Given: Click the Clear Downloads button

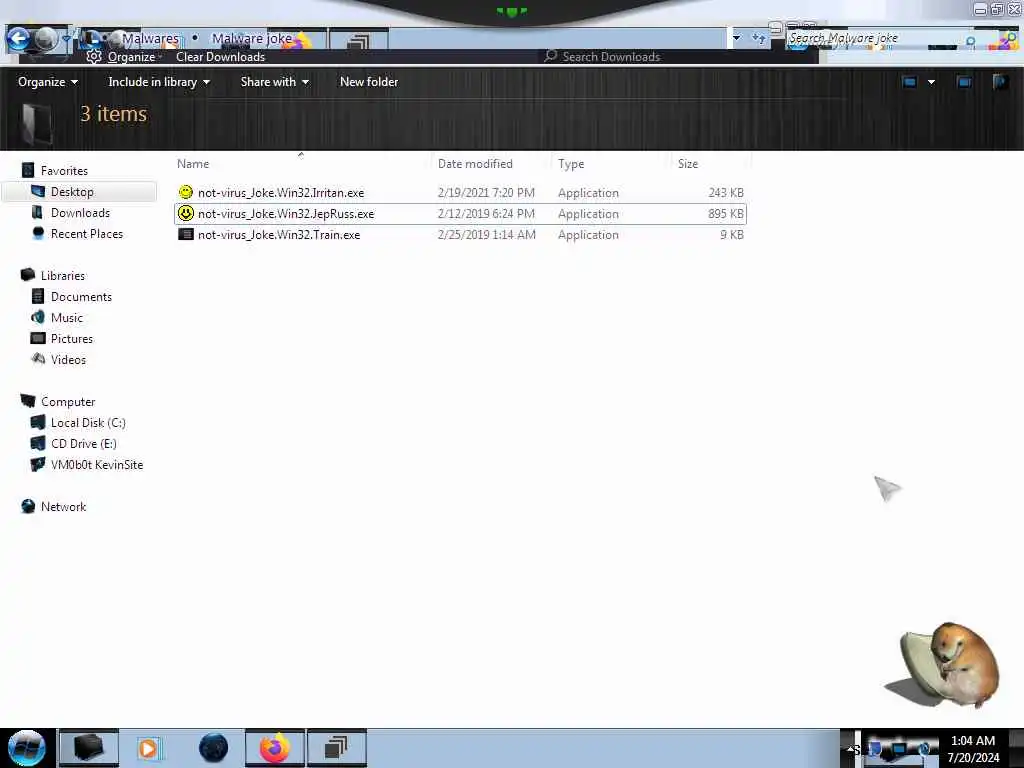Looking at the screenshot, I should coord(220,57).
